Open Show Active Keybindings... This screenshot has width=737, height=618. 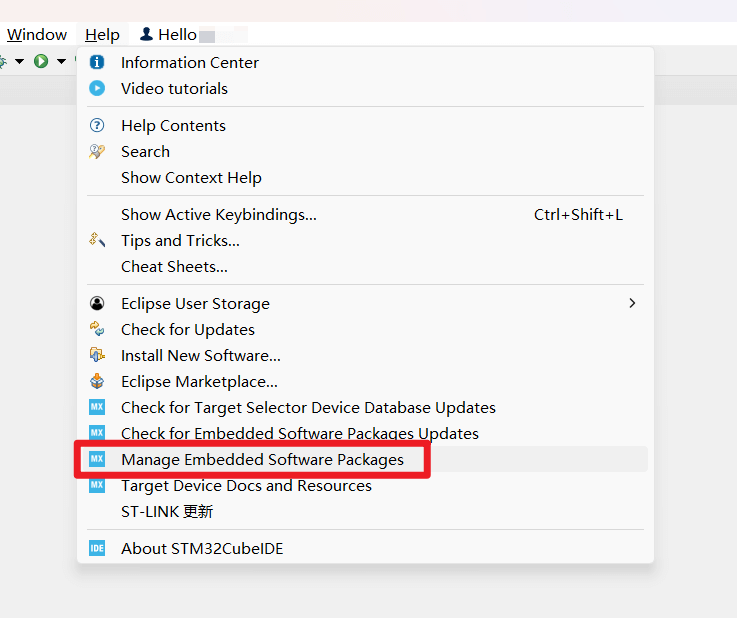pyautogui.click(x=218, y=214)
